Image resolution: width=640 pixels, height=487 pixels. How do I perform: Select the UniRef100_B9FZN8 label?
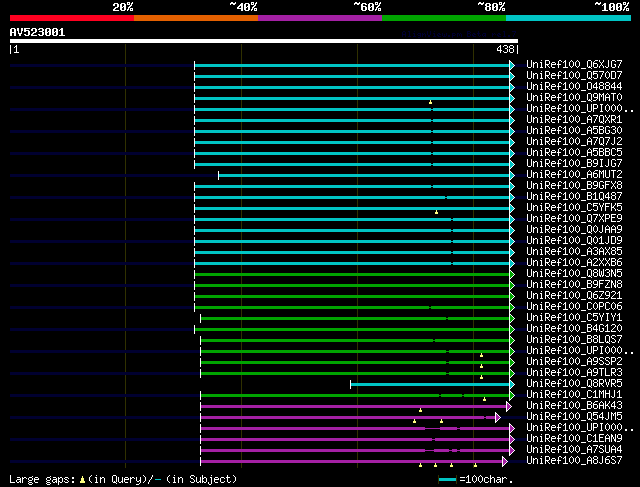click(x=574, y=285)
